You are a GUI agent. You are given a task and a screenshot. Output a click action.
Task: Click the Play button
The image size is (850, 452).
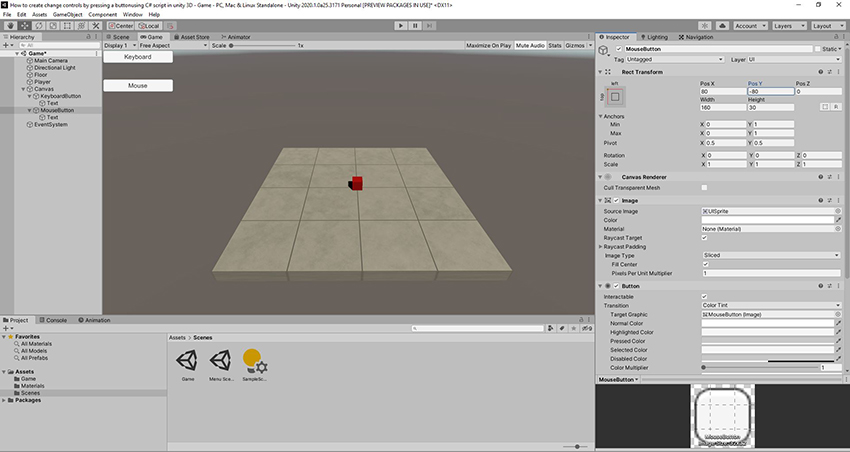coord(401,25)
